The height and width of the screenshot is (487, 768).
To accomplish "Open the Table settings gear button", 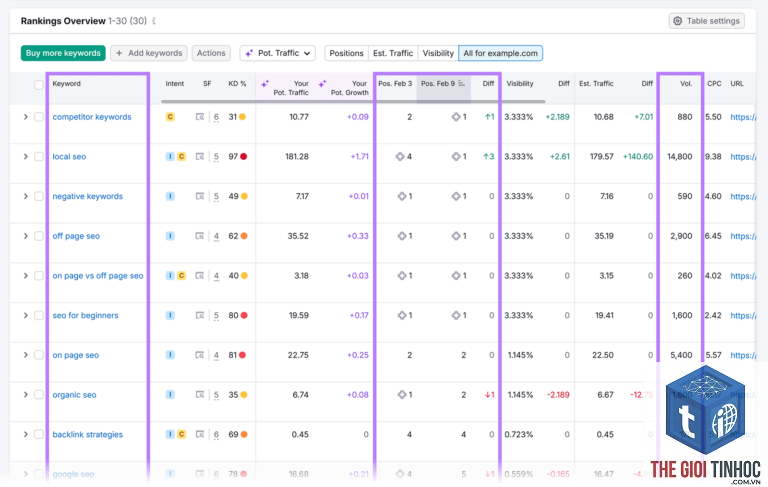I will (707, 21).
